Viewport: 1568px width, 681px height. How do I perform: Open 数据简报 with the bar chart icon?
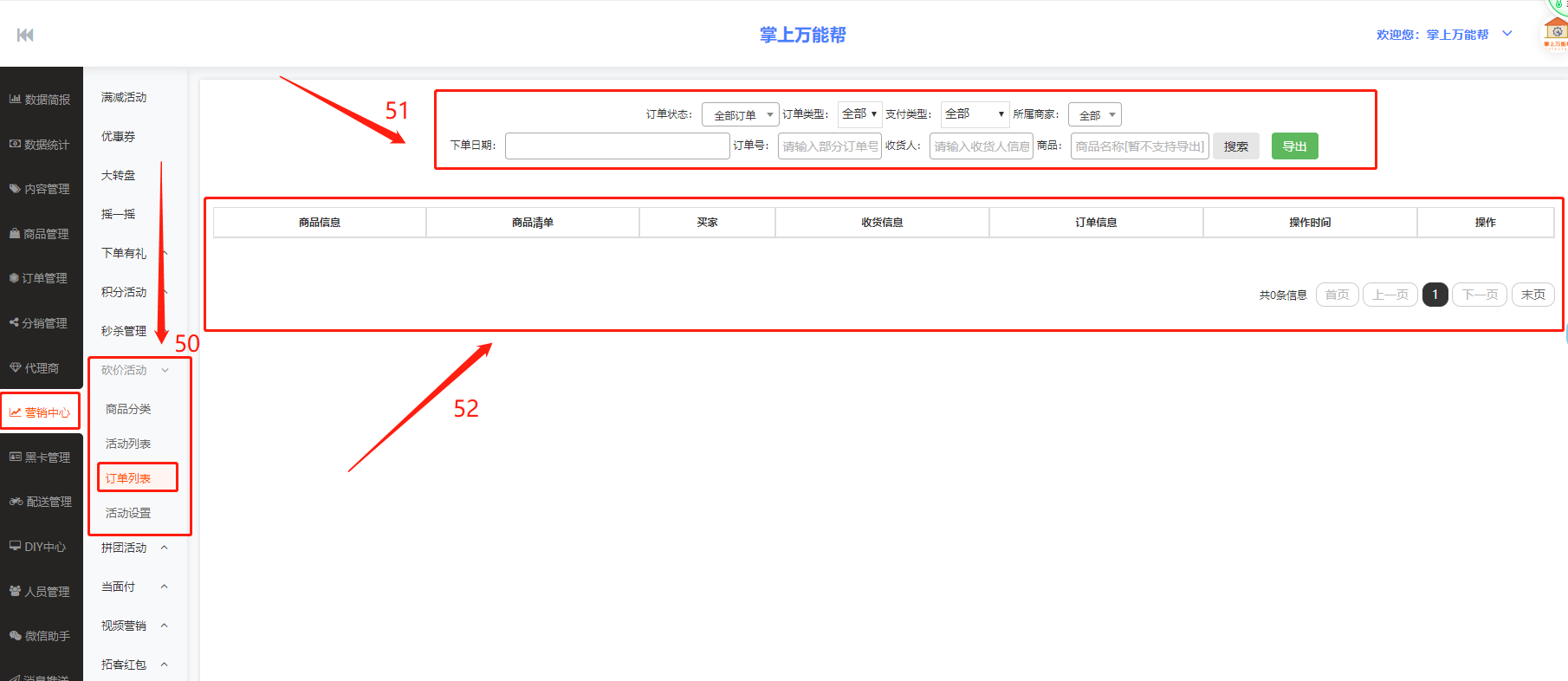pyautogui.click(x=41, y=100)
